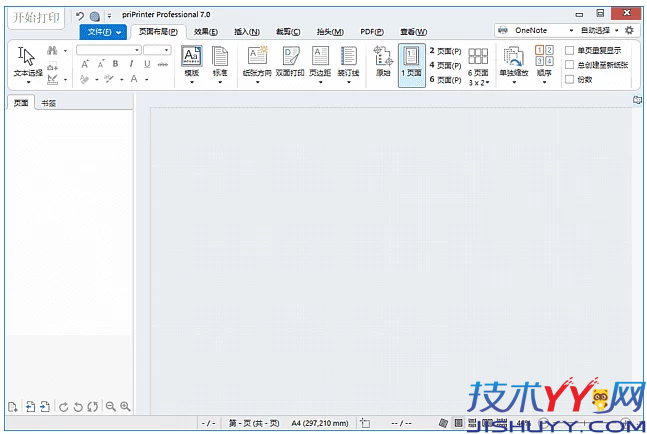Click the ruler measure icon
The image size is (647, 434).
[x=52, y=79]
